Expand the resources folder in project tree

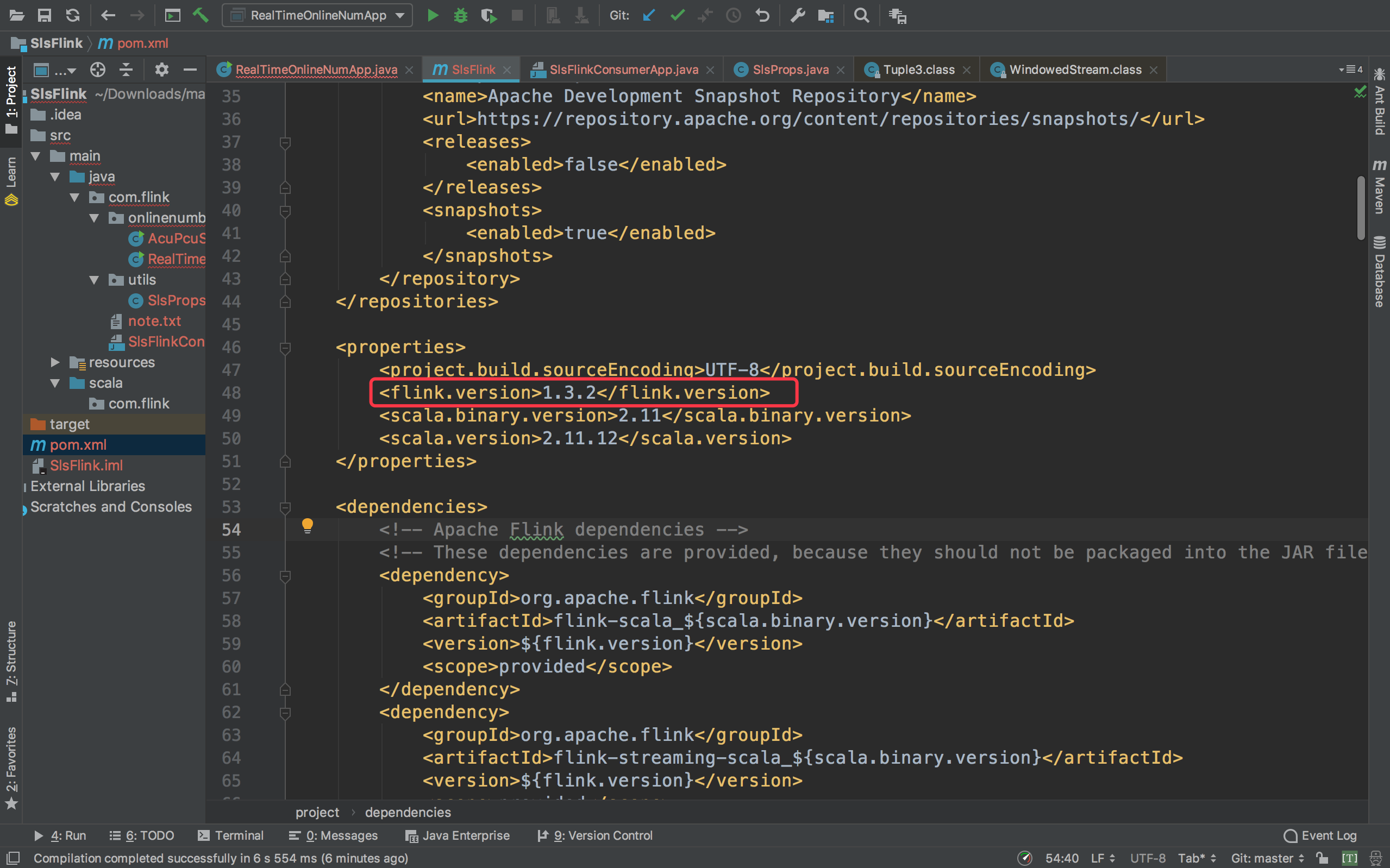(x=55, y=362)
